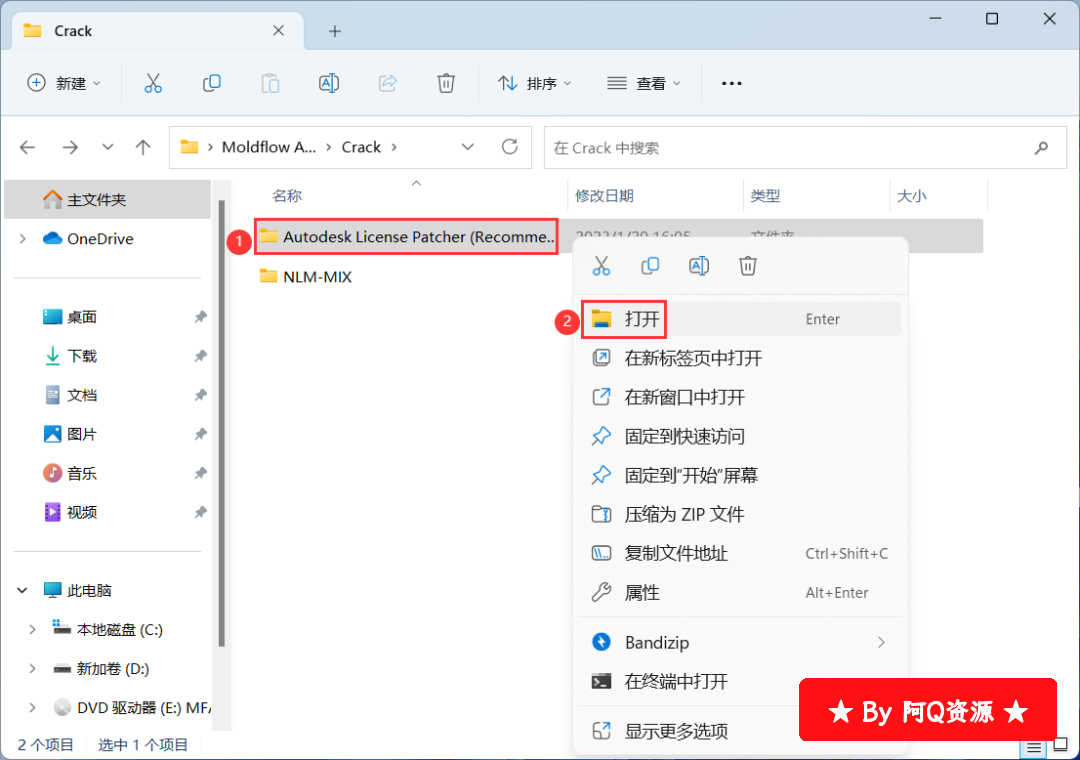Viewport: 1080px width, 760px height.
Task: Select the Autodesk License Patcher folder
Action: [x=406, y=237]
